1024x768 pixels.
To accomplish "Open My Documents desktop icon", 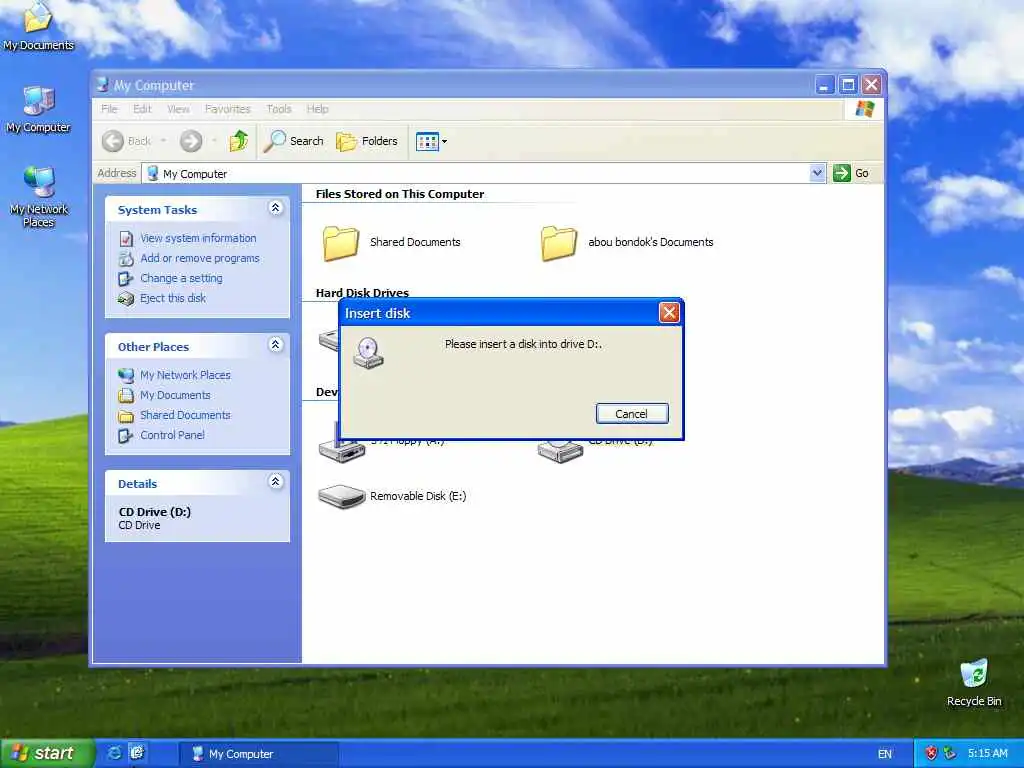I will pyautogui.click(x=39, y=26).
